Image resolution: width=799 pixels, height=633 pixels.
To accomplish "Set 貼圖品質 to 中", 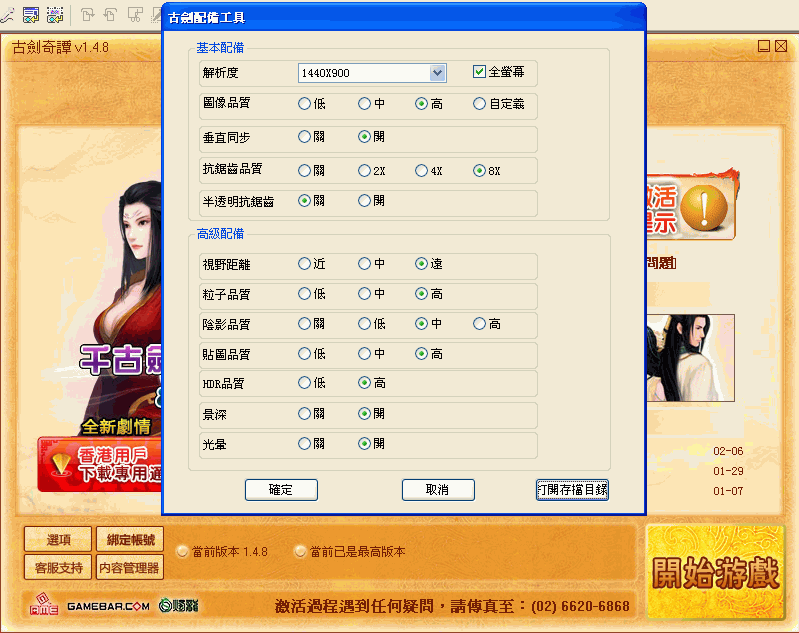I will [364, 354].
